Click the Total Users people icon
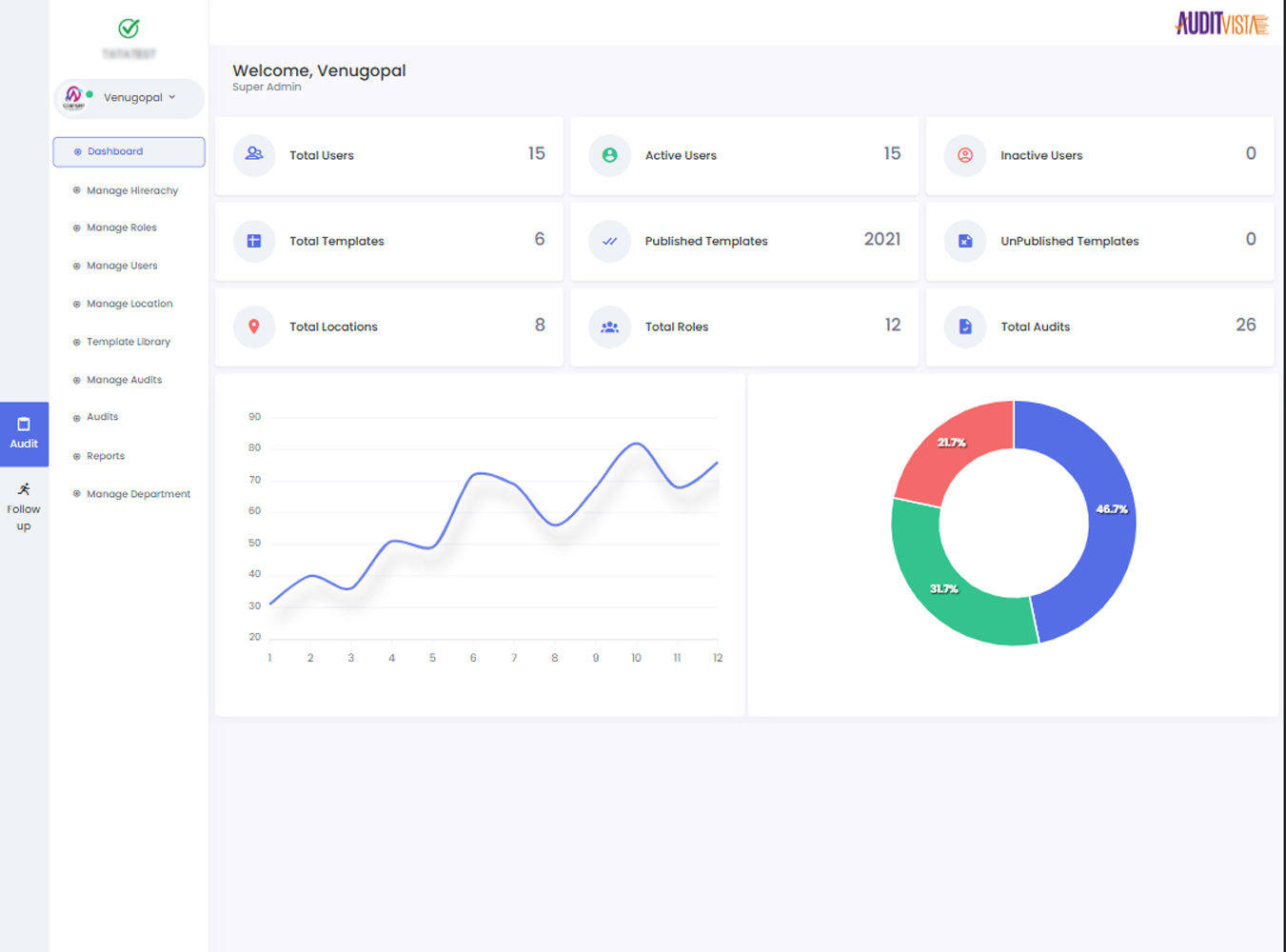1286x952 pixels. pos(254,154)
